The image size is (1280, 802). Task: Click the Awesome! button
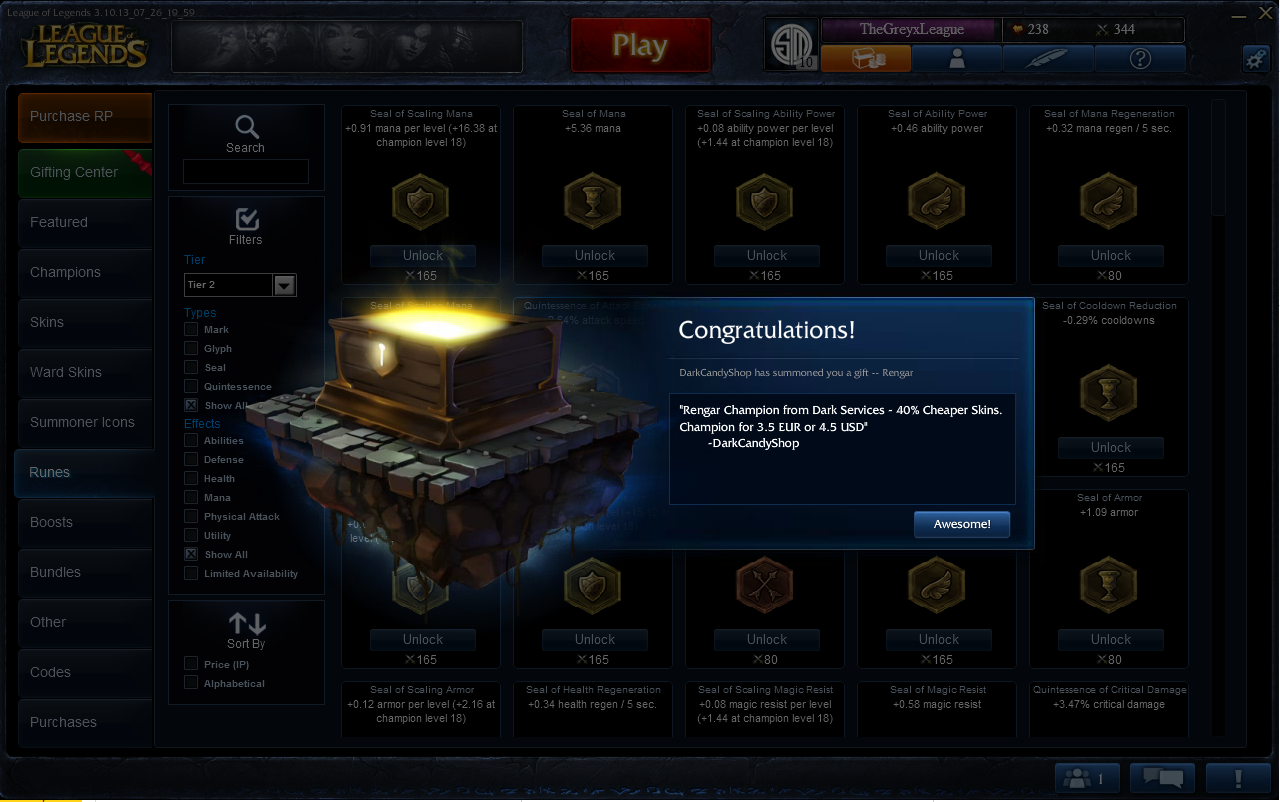[x=962, y=524]
